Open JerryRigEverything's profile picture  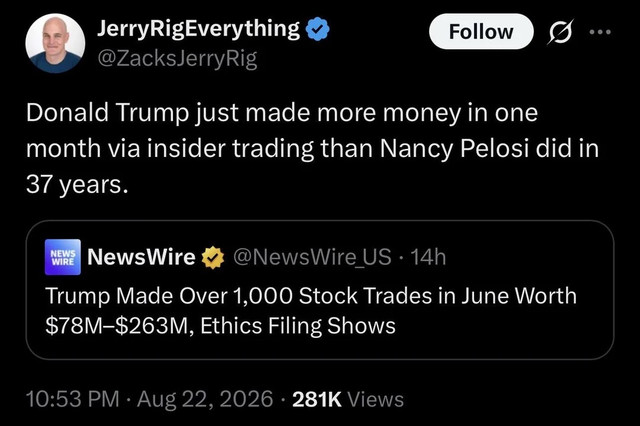pyautogui.click(x=55, y=43)
